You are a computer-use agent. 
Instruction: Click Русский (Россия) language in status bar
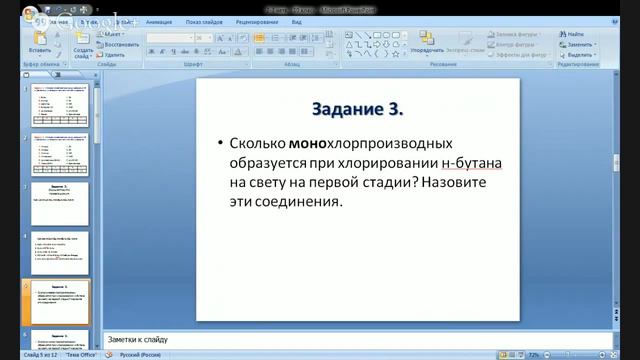[140, 355]
